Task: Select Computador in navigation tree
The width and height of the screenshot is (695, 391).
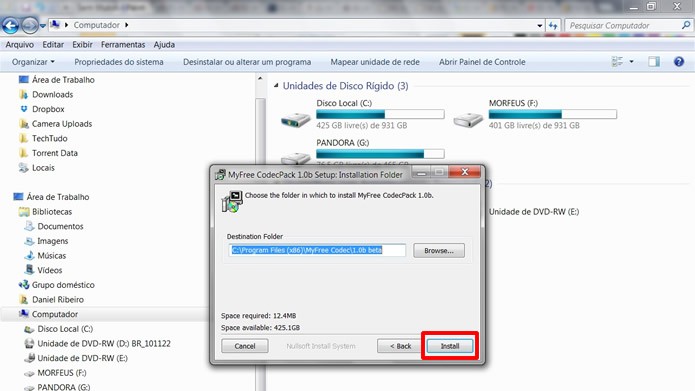Action: click(x=55, y=314)
